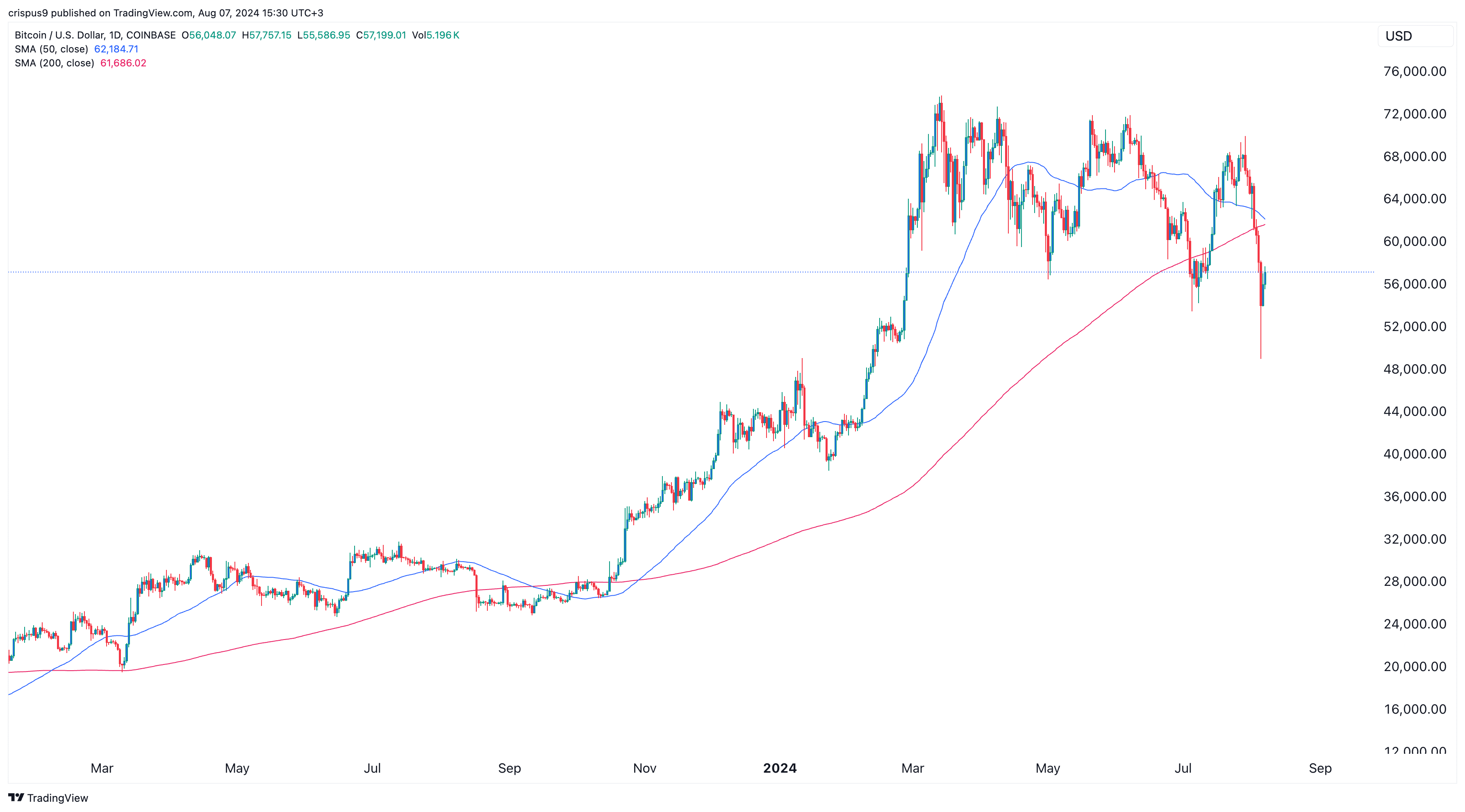This screenshot has height=812, width=1465.
Task: Click the 36,000.00 price axis label
Action: coord(1415,496)
